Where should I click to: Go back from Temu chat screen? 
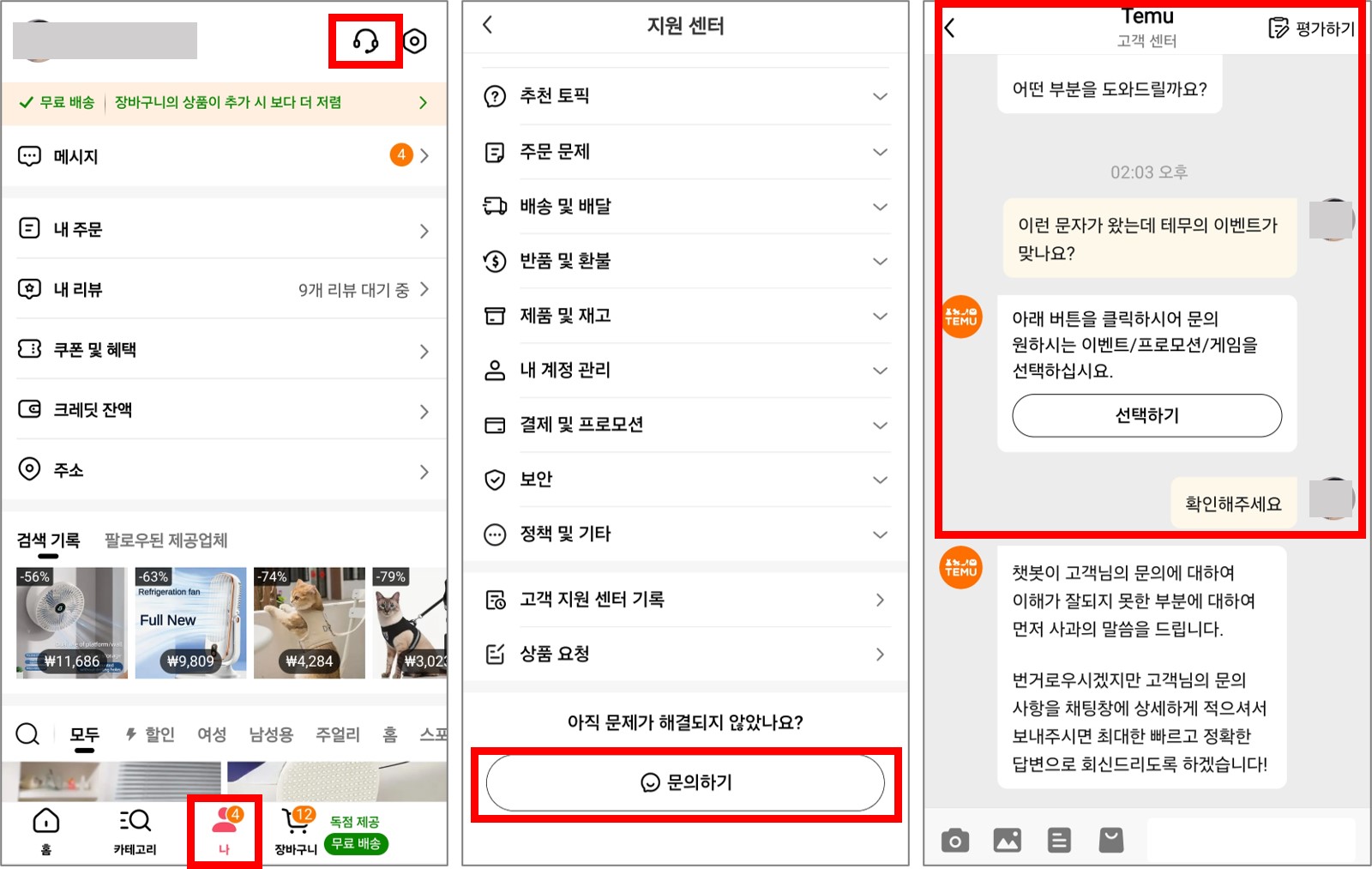pyautogui.click(x=950, y=28)
